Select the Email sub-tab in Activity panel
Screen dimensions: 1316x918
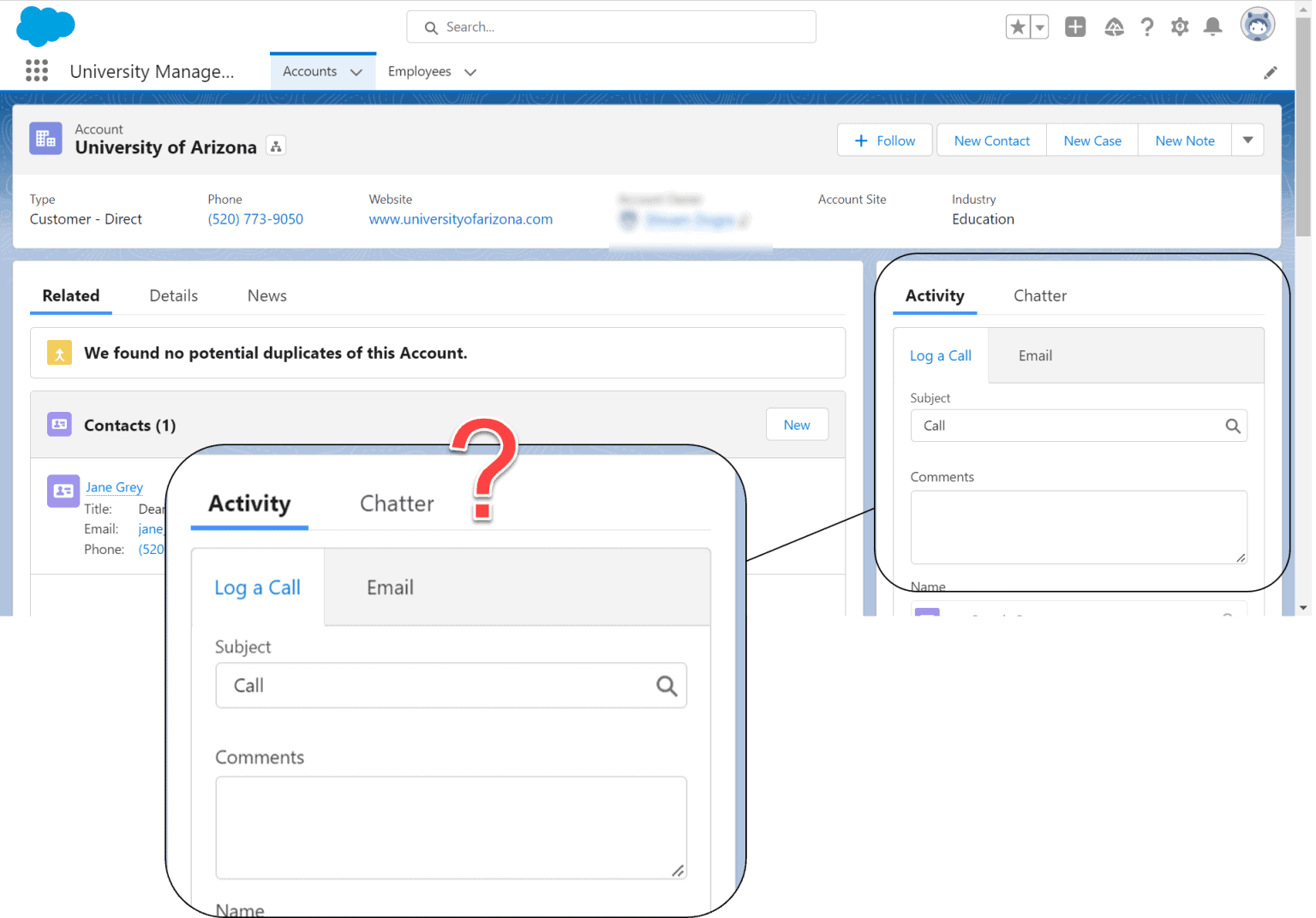1035,355
